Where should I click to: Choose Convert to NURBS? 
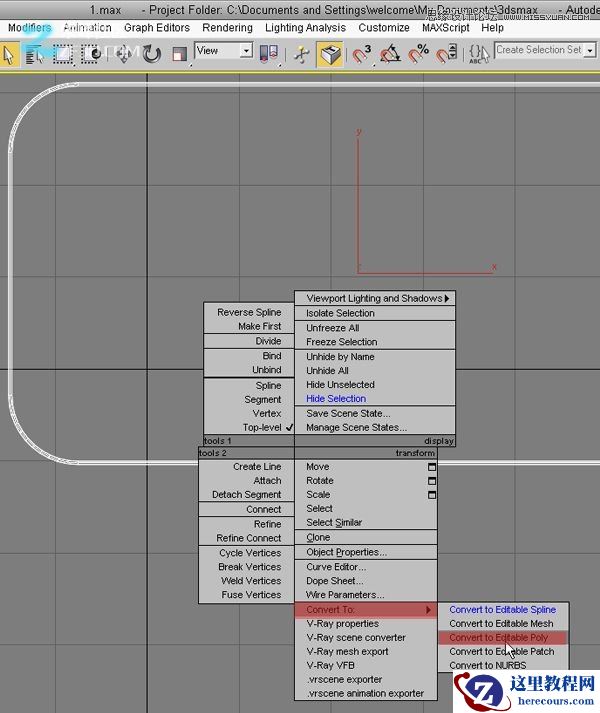click(x=503, y=666)
